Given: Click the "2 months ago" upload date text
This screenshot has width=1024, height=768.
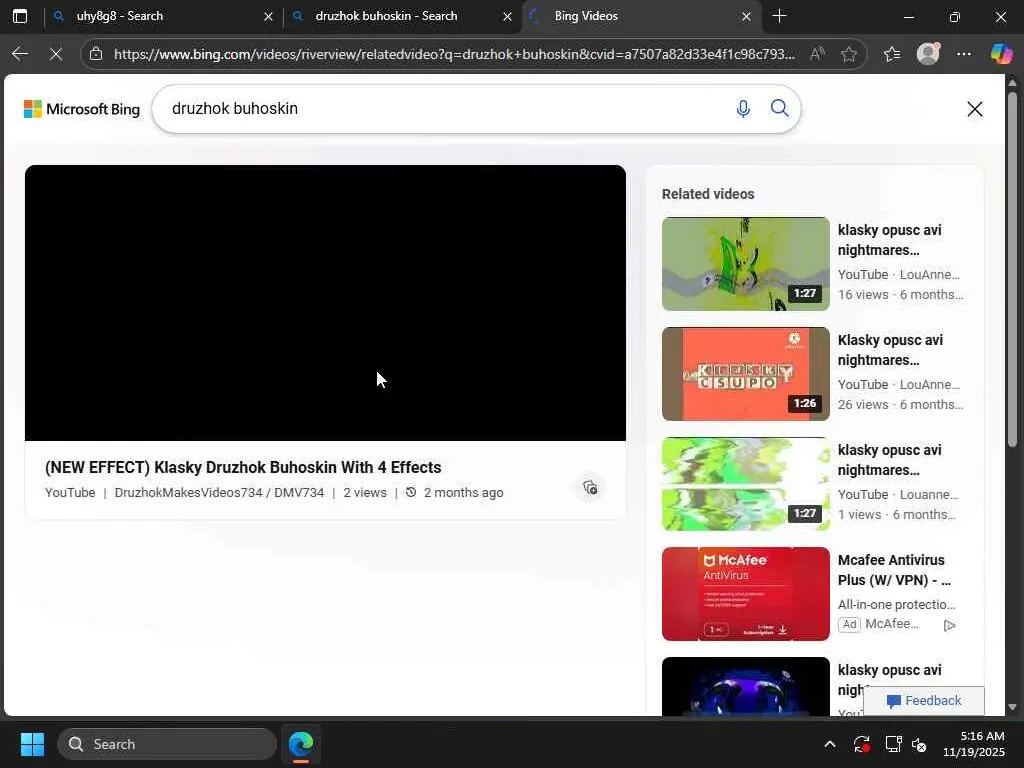Looking at the screenshot, I should (x=463, y=492).
